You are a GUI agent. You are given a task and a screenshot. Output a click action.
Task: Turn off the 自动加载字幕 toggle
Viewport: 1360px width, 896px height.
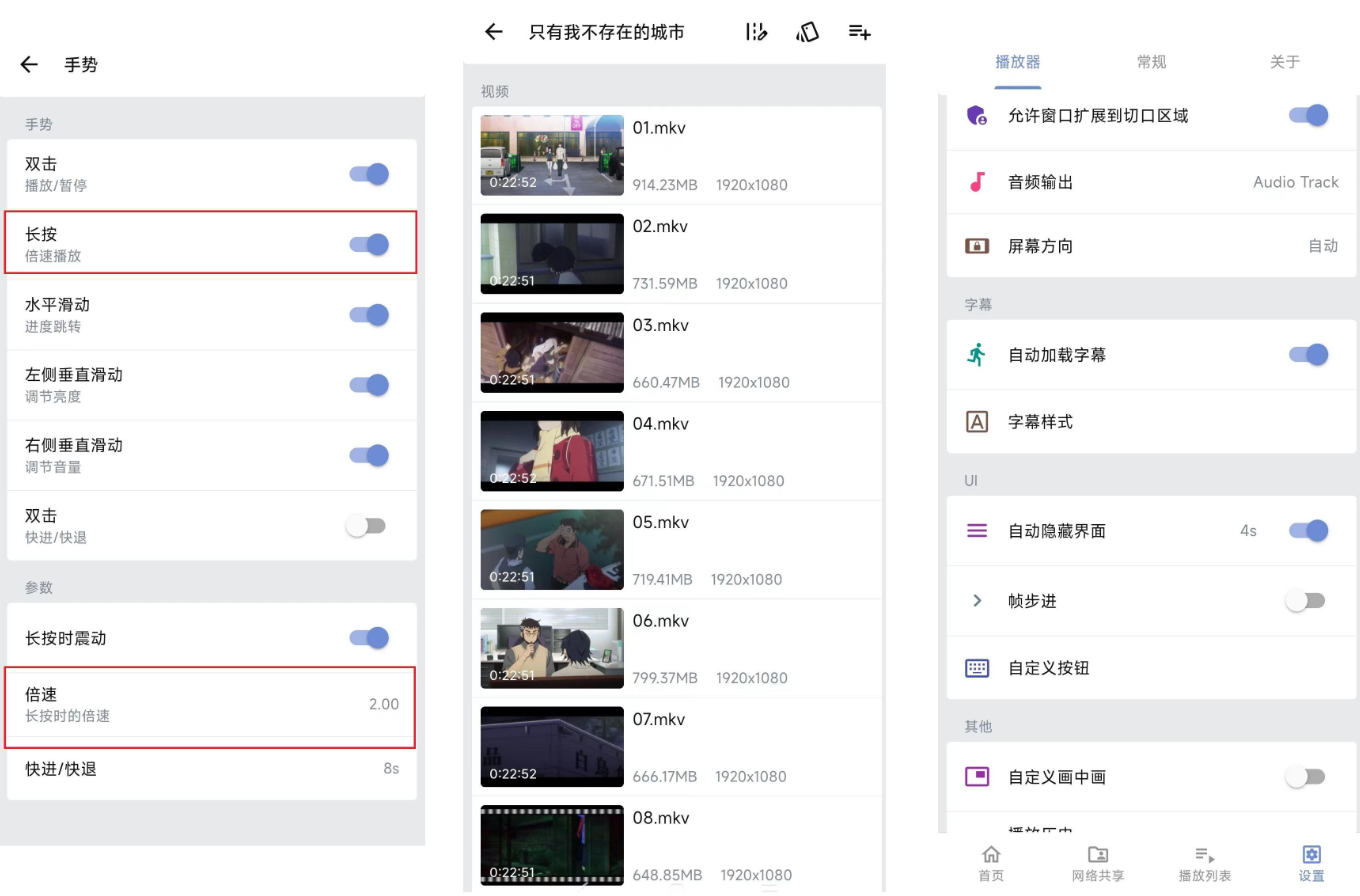click(x=1308, y=354)
